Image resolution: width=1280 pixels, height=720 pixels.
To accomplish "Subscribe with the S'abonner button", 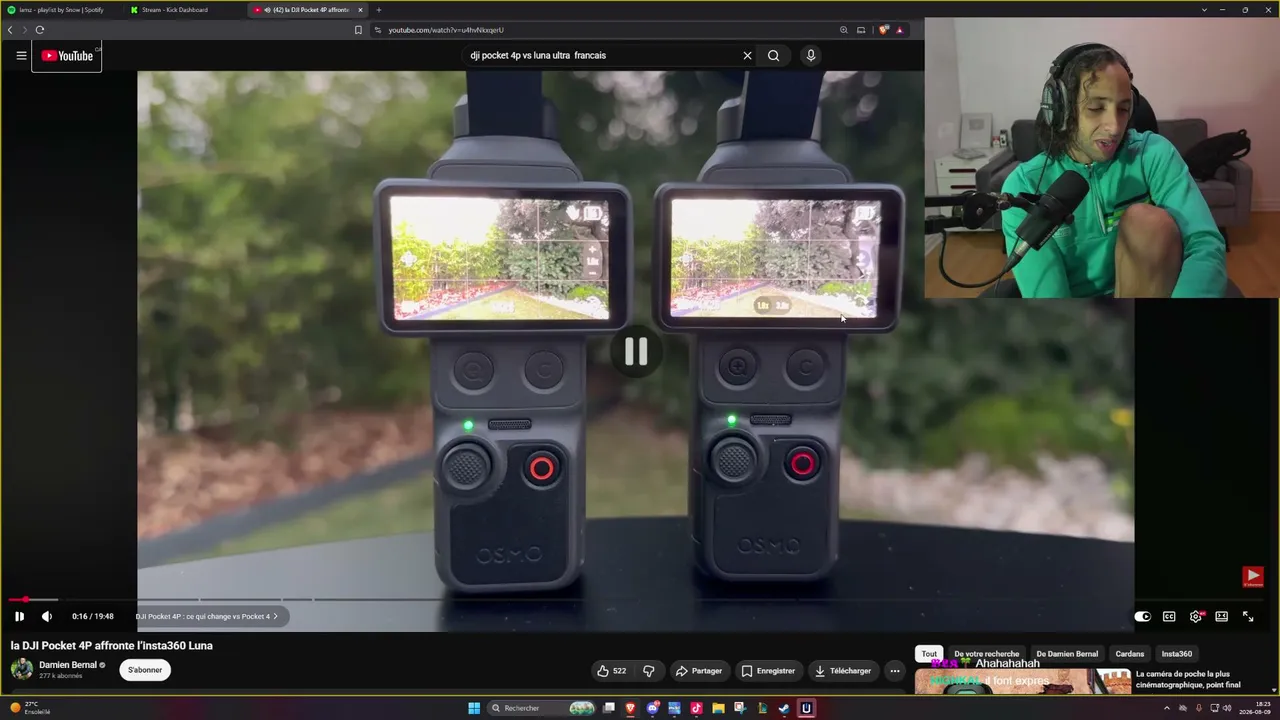I will [145, 670].
